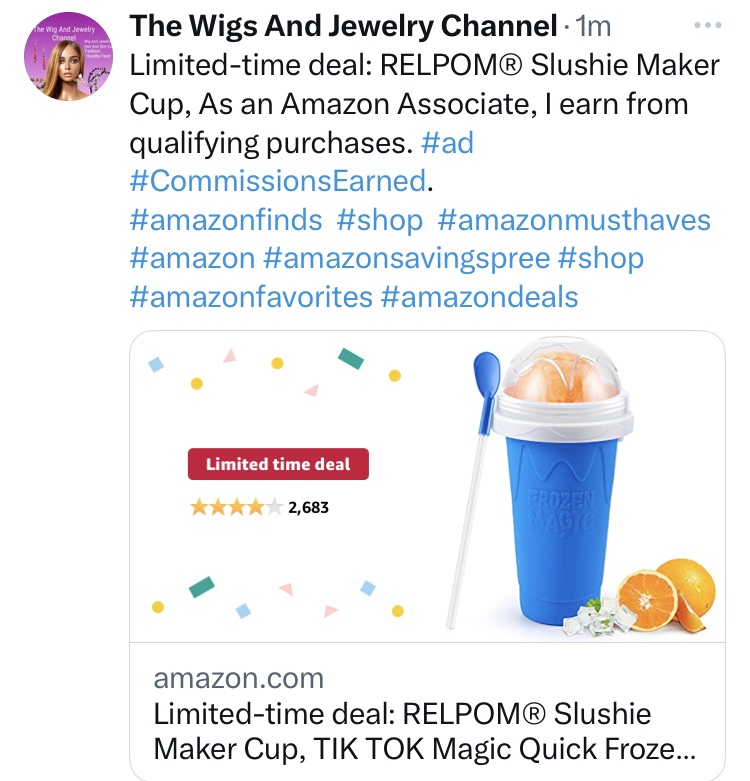Viewport: 750px width, 781px height.
Task: Click the sliced orange in product image
Action: tap(666, 597)
